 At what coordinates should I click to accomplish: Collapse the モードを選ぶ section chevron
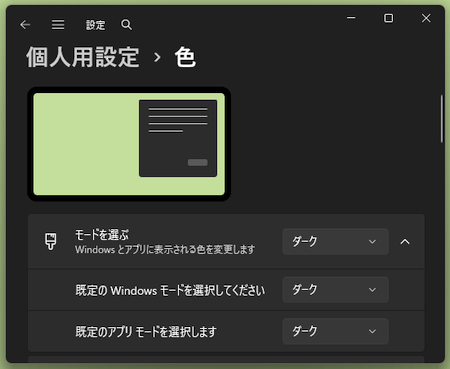click(x=405, y=242)
